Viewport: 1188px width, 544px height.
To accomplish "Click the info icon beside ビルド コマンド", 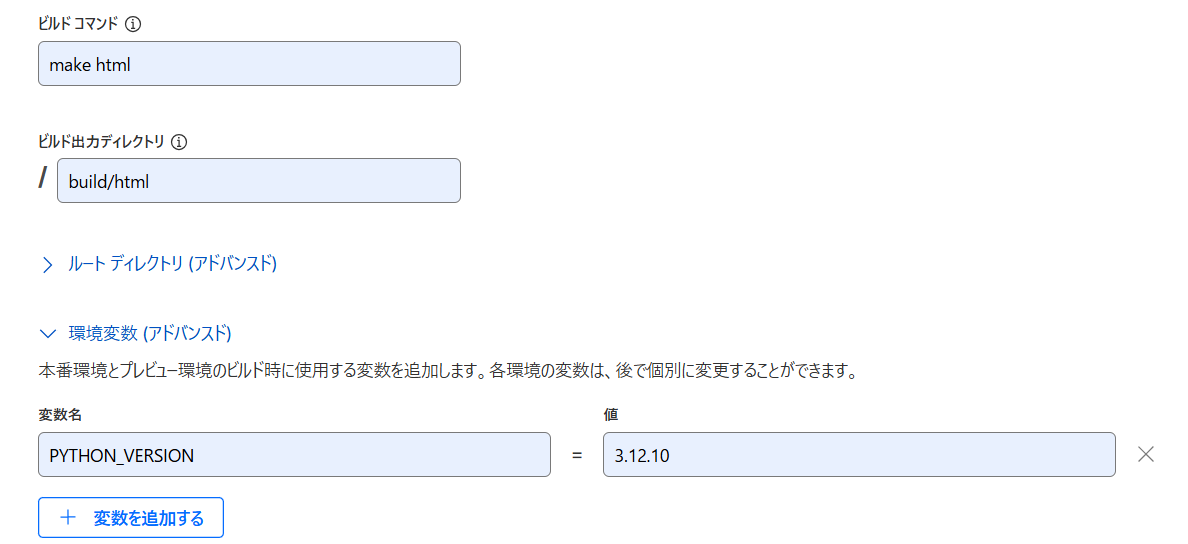I will 133,23.
